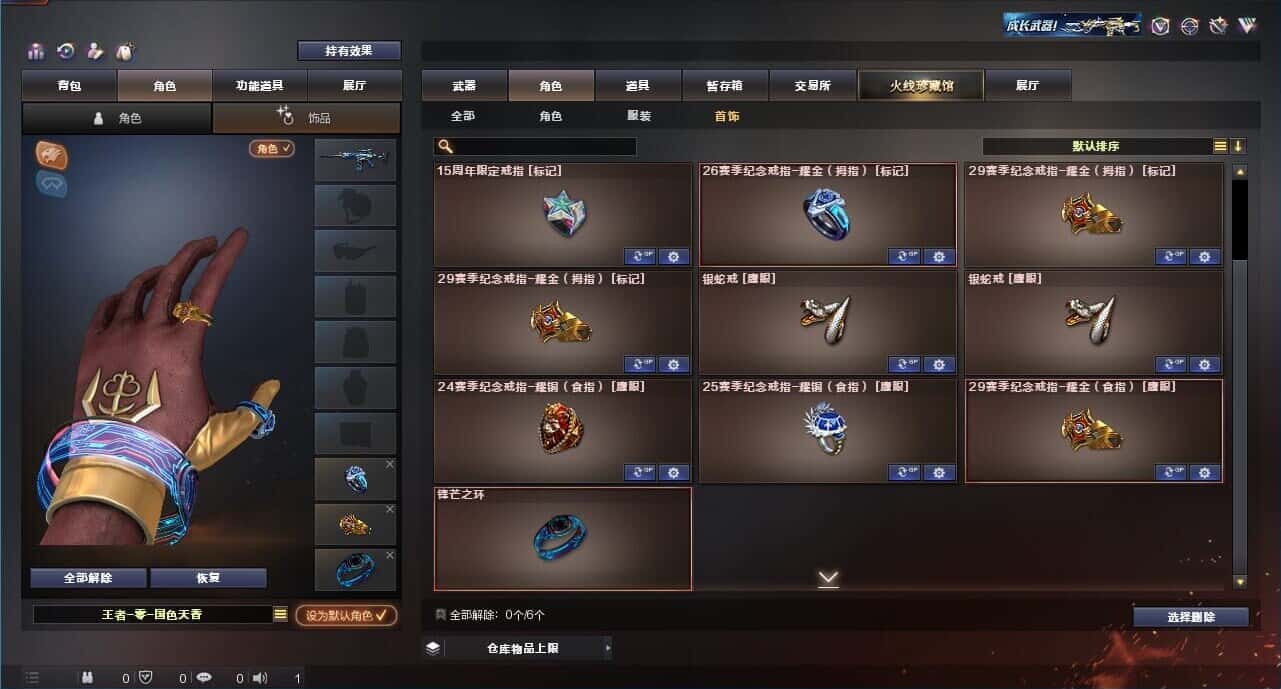Image resolution: width=1281 pixels, height=689 pixels.
Task: Toggle the 角色 checkmark pill over character preview
Action: (x=272, y=148)
